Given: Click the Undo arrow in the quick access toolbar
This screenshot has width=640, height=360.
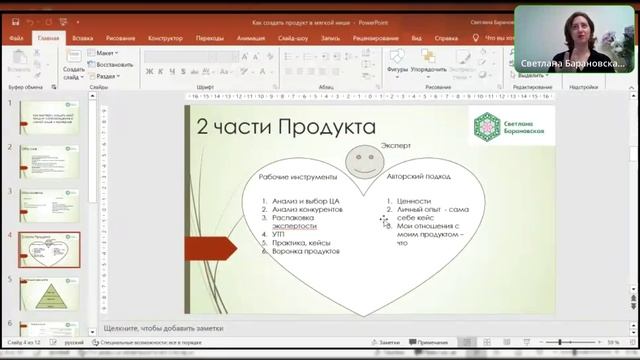Looking at the screenshot, I should click(30, 22).
